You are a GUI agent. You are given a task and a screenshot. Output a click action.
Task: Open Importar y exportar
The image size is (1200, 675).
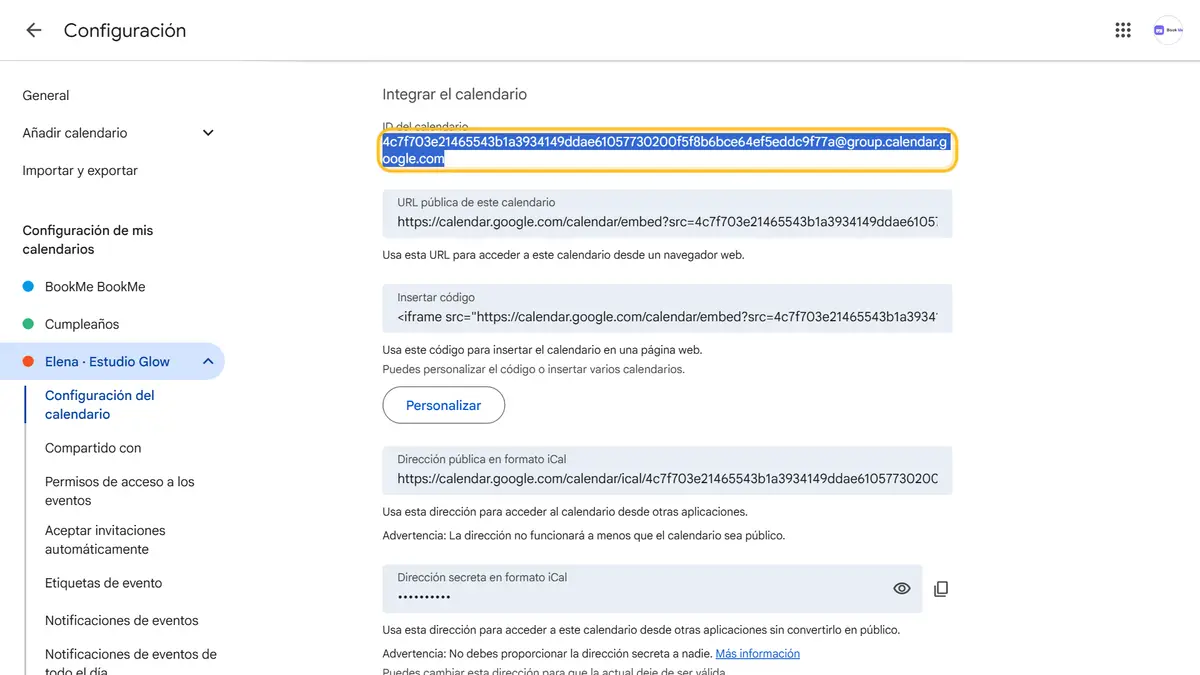point(80,171)
